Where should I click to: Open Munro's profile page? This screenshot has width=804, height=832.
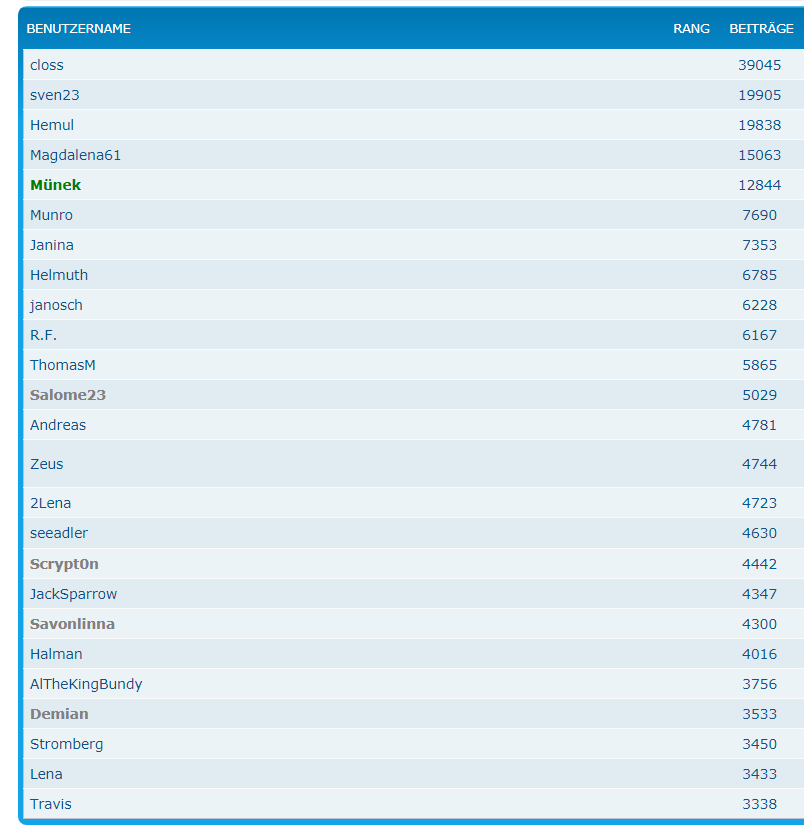click(x=51, y=215)
